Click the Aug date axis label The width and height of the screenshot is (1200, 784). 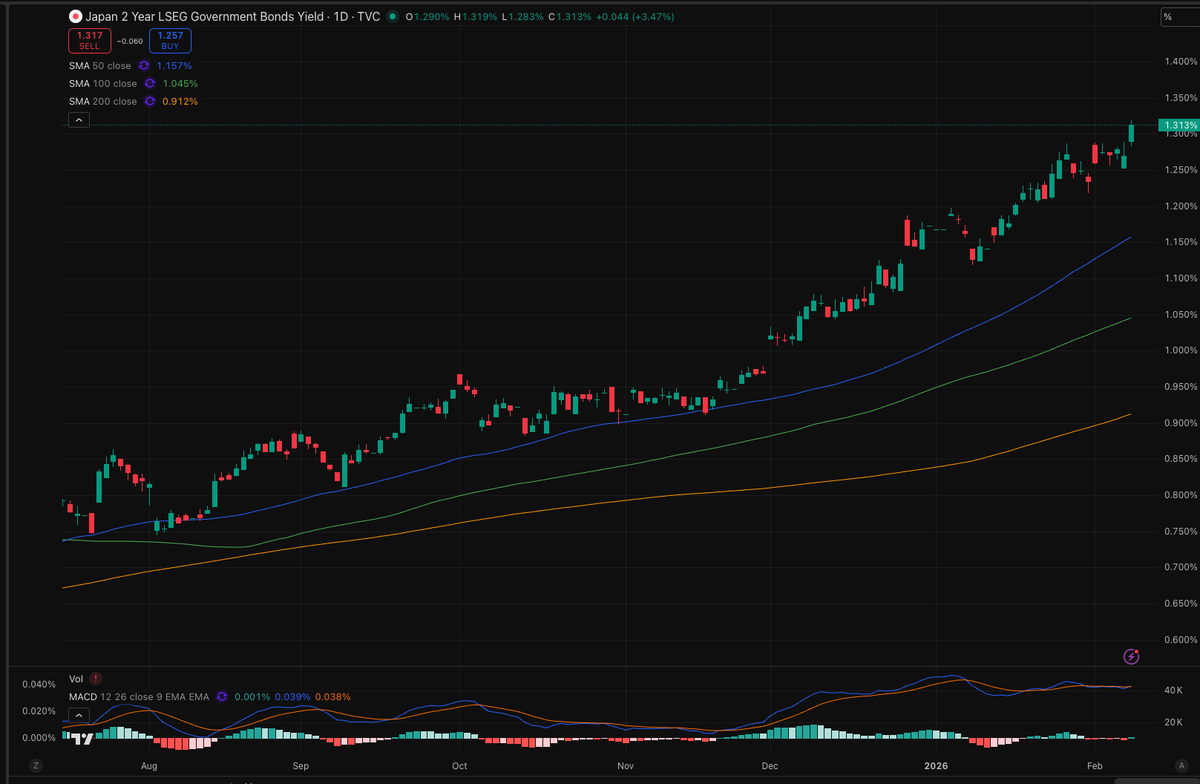coord(149,766)
